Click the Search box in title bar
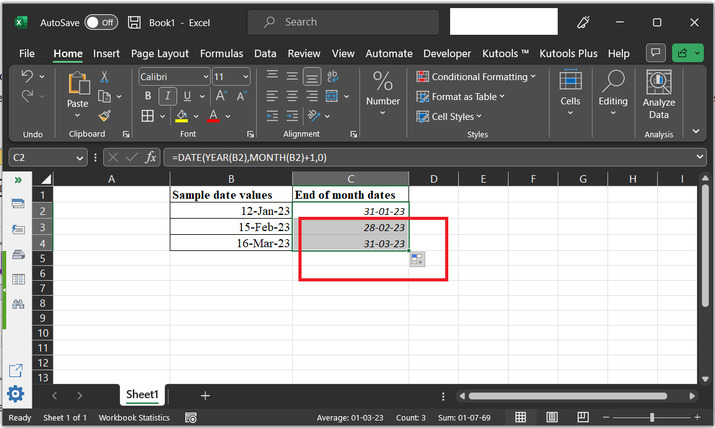 (343, 22)
